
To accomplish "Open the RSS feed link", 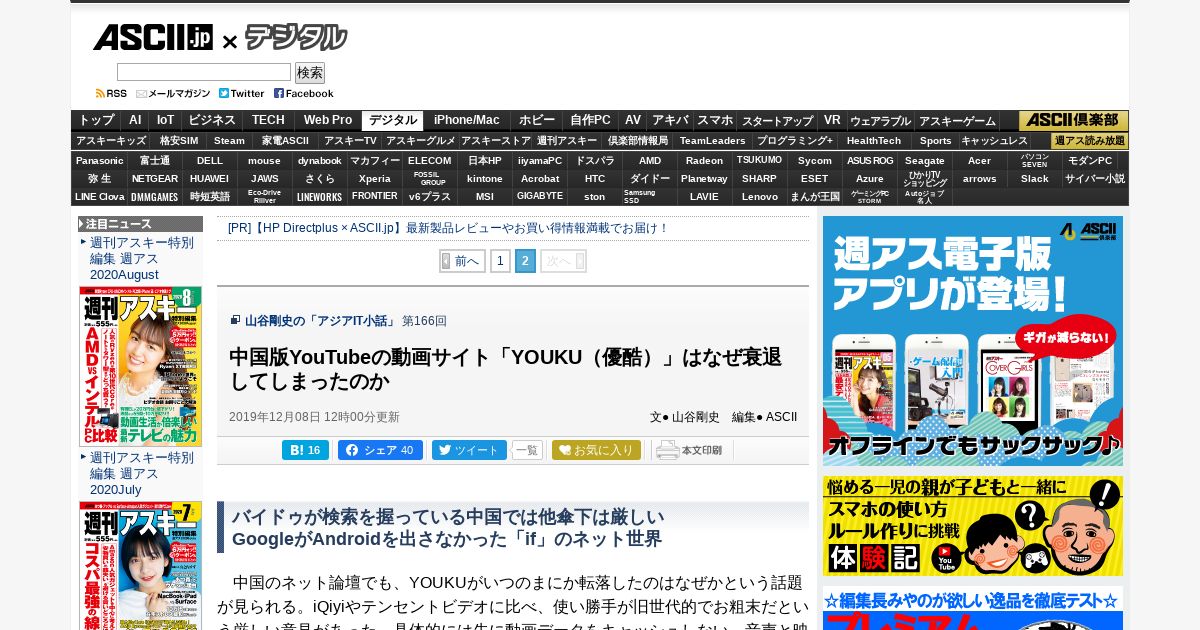I will click(111, 93).
